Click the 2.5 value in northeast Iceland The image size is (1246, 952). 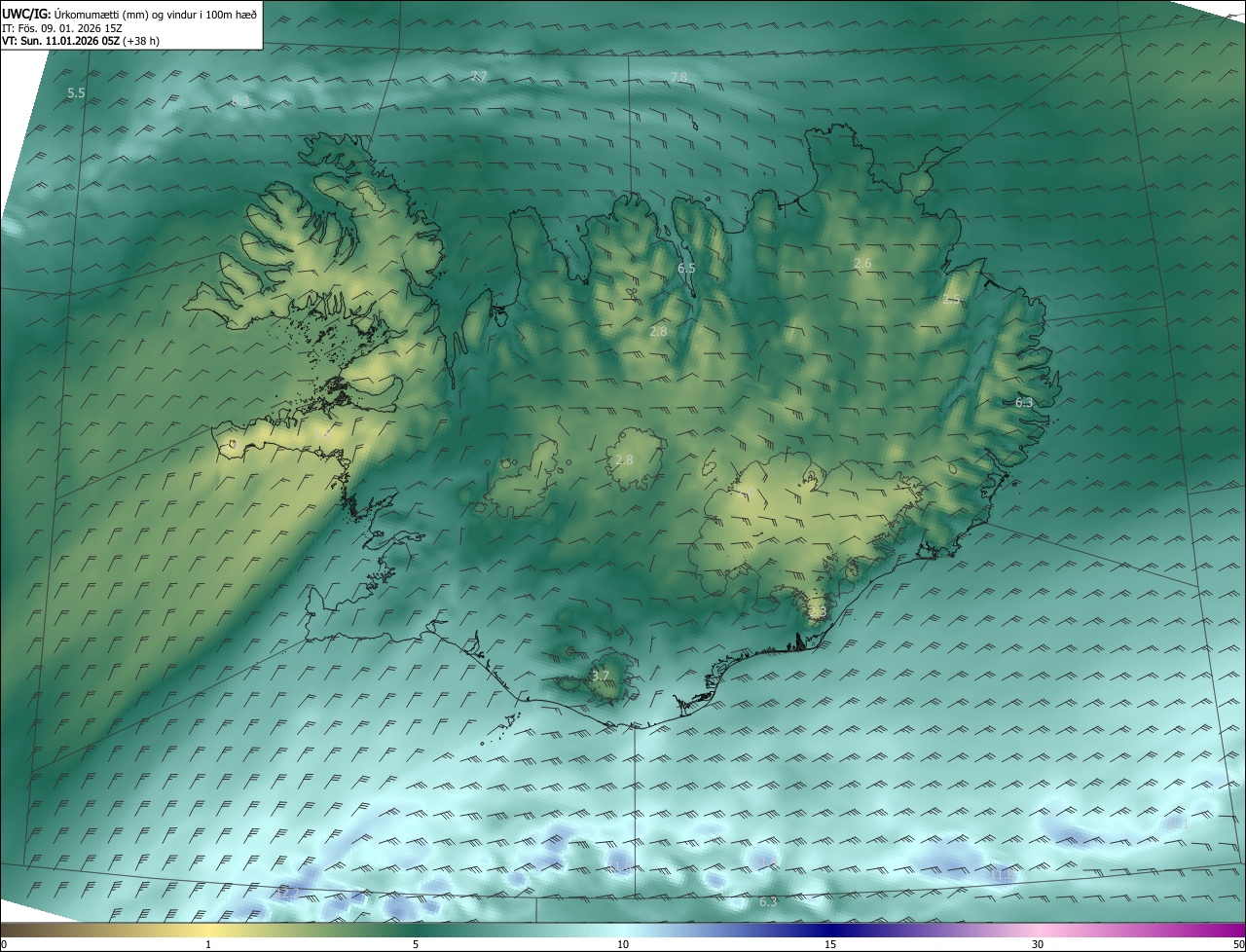pyautogui.click(x=951, y=300)
